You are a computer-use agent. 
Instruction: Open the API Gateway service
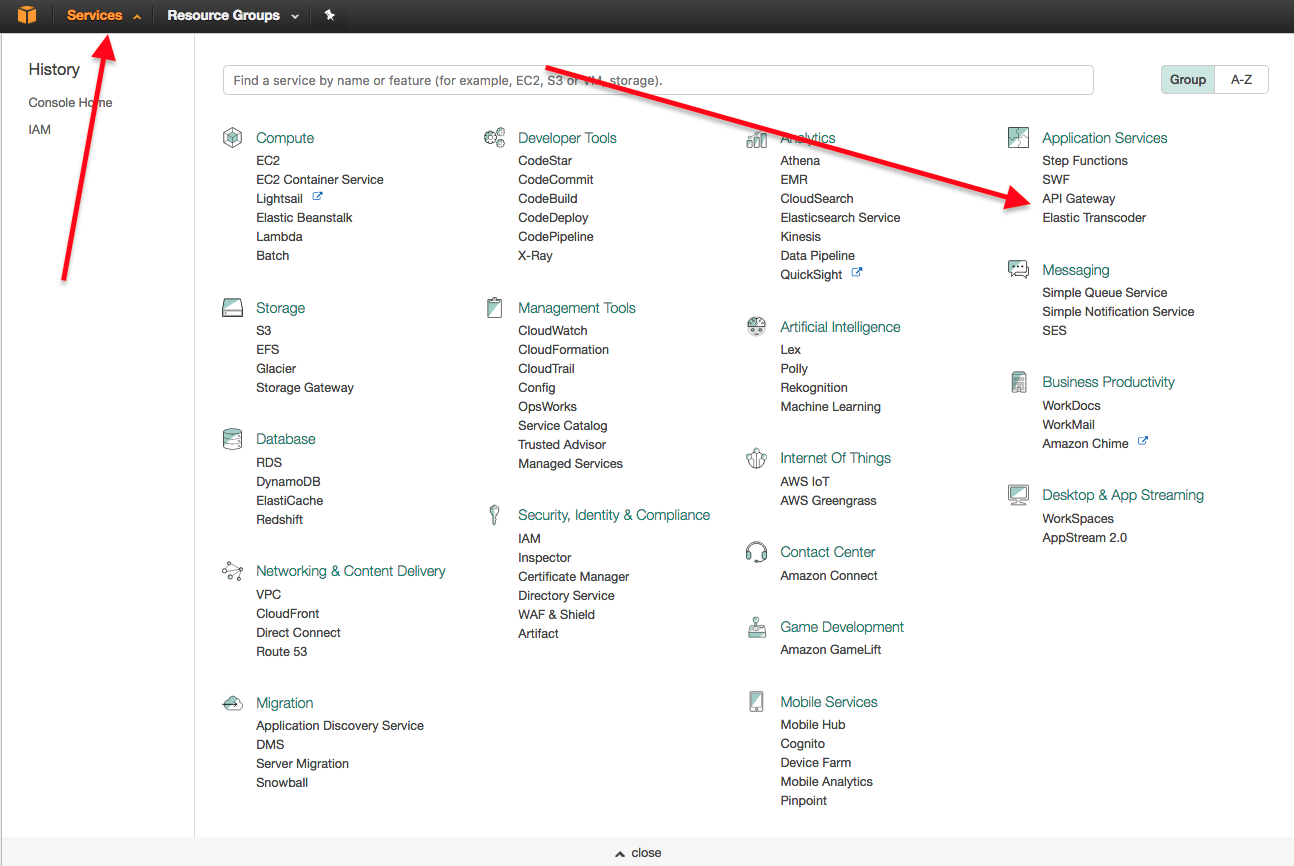tap(1079, 199)
